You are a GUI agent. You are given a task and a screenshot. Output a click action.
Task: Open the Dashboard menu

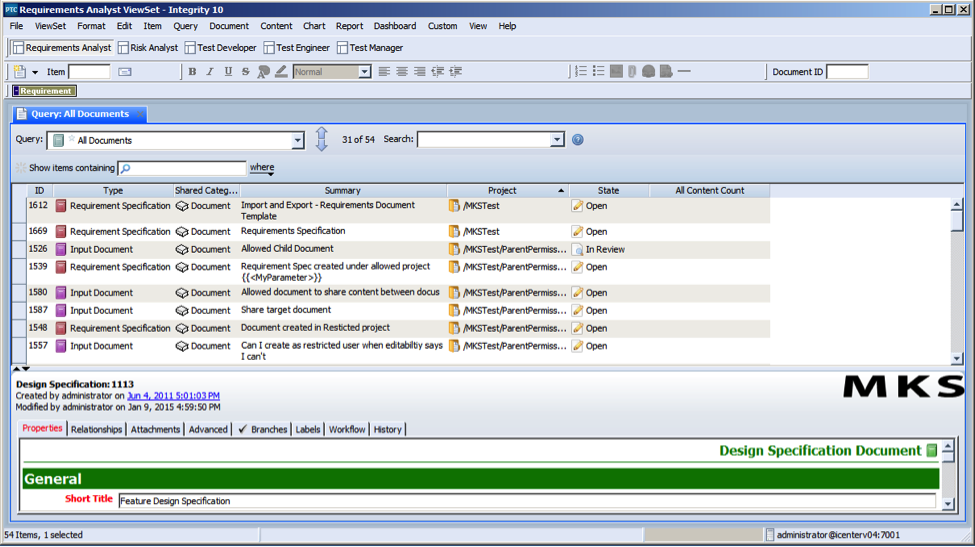click(x=395, y=26)
